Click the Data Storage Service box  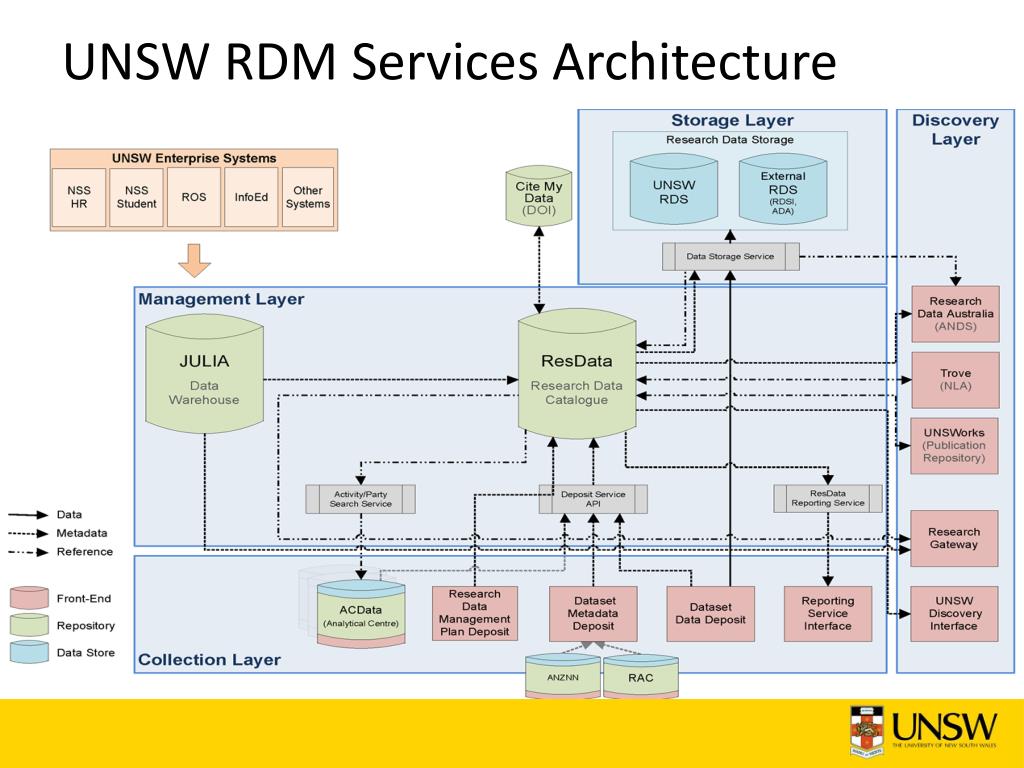(730, 256)
